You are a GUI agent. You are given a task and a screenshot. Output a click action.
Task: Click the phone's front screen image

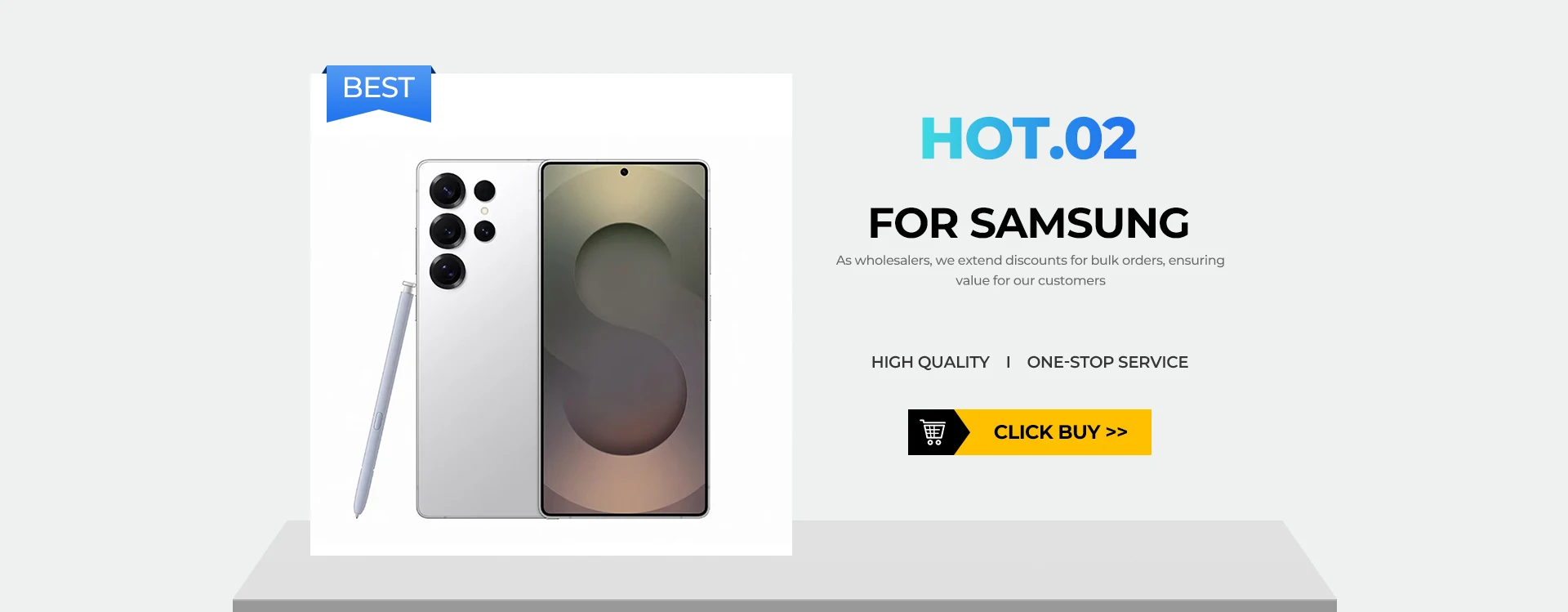625,339
